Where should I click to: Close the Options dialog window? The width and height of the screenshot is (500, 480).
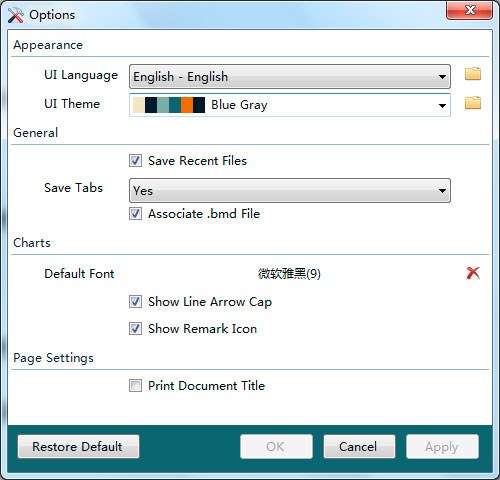click(469, 10)
